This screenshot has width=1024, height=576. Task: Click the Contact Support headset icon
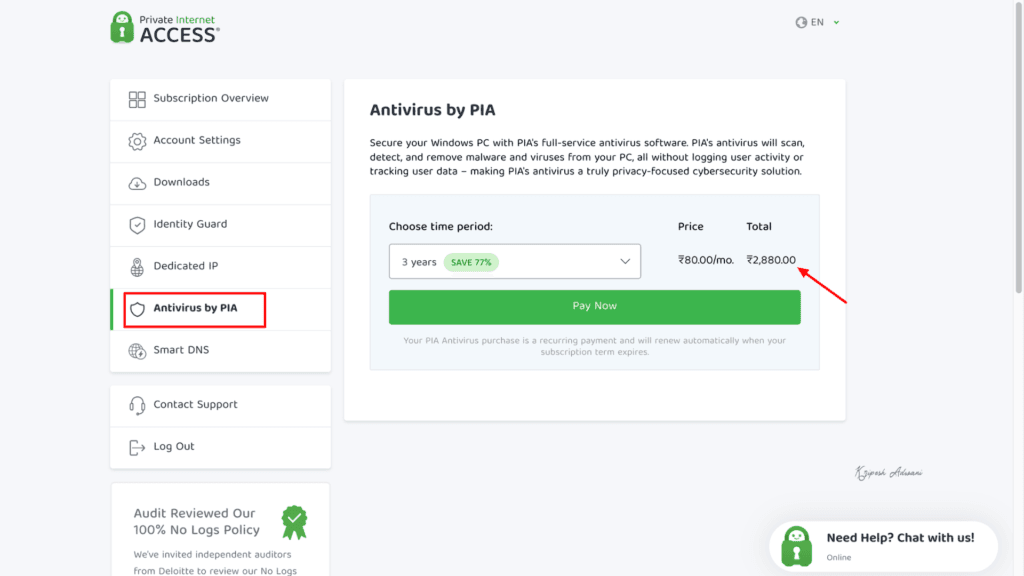[x=137, y=406]
